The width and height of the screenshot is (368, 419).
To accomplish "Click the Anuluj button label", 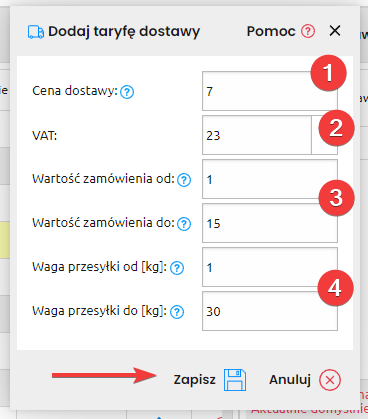I will click(x=290, y=379).
